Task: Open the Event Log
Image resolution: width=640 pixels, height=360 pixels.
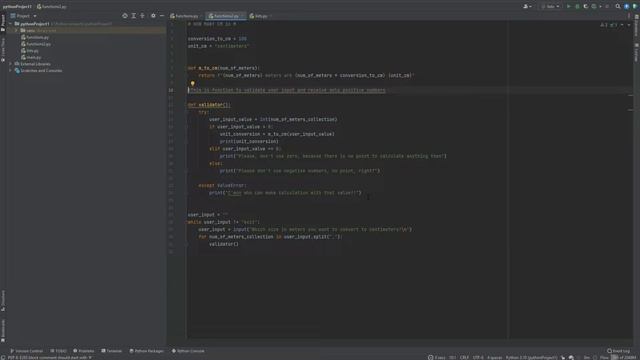Action: (618, 351)
